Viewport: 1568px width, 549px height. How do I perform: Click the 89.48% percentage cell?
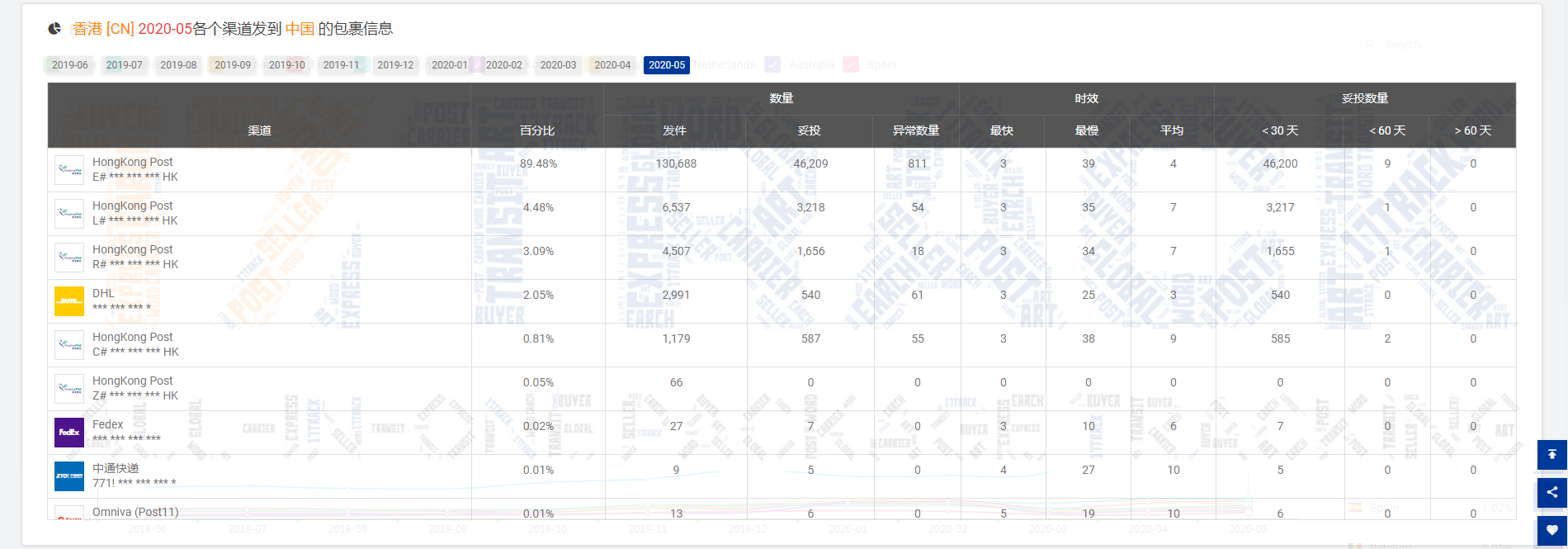(538, 163)
